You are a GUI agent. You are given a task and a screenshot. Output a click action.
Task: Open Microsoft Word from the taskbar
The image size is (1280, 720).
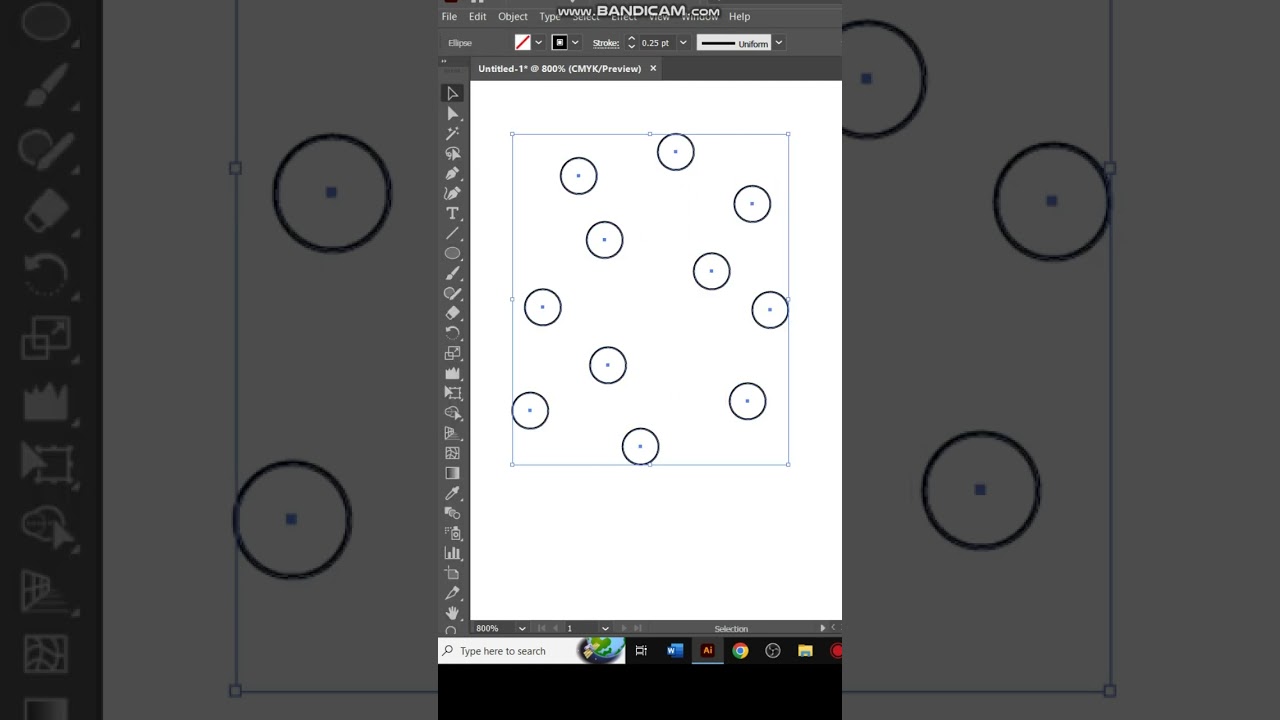tap(674, 651)
